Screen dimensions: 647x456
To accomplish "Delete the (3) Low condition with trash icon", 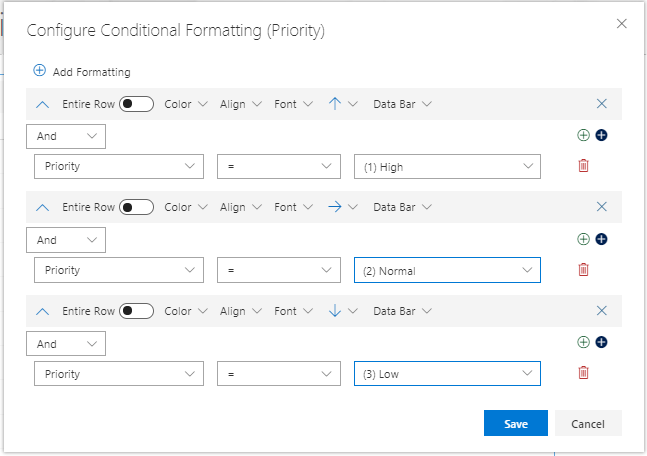I will click(583, 373).
